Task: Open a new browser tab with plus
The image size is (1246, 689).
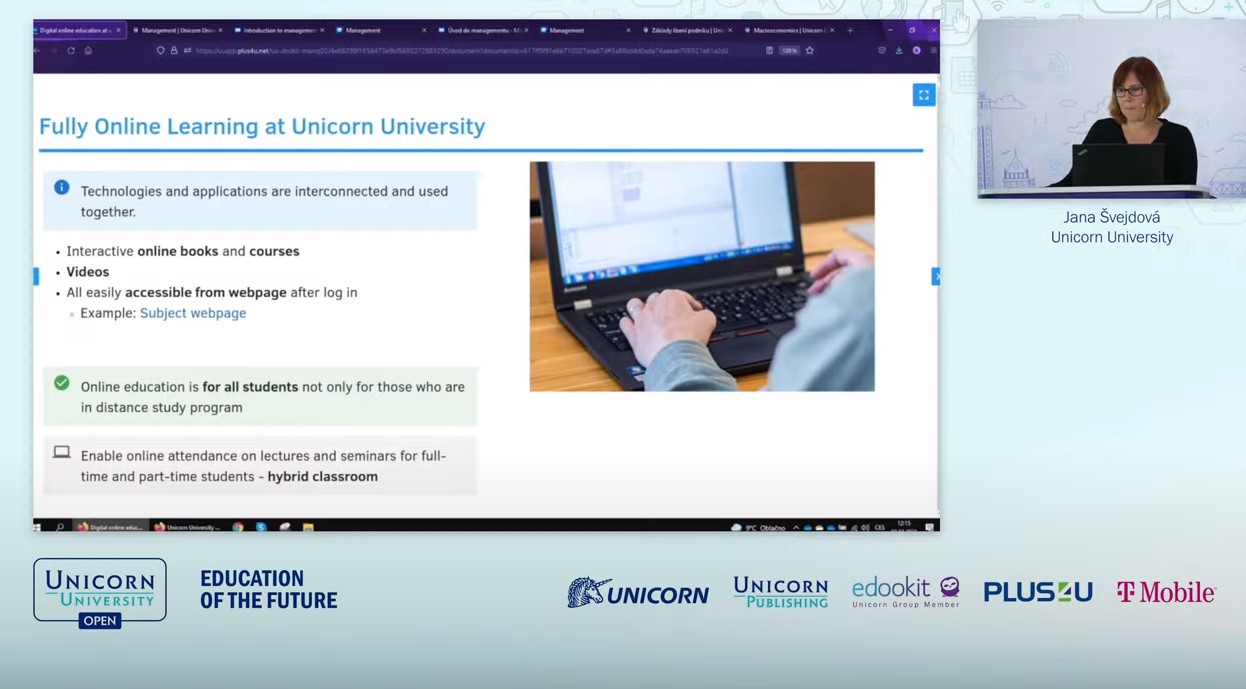Action: click(x=850, y=30)
